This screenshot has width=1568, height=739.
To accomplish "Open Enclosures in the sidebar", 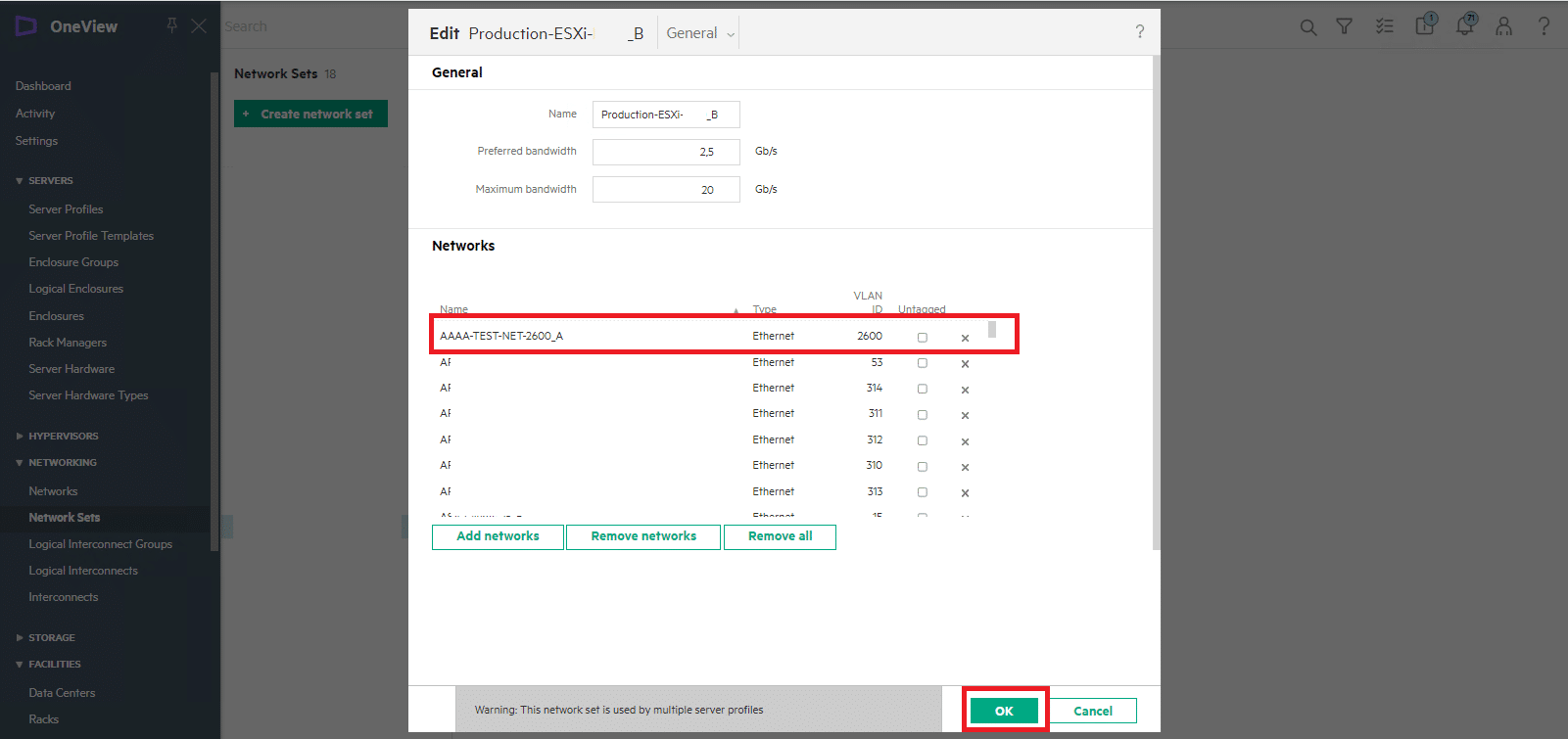I will pyautogui.click(x=56, y=316).
